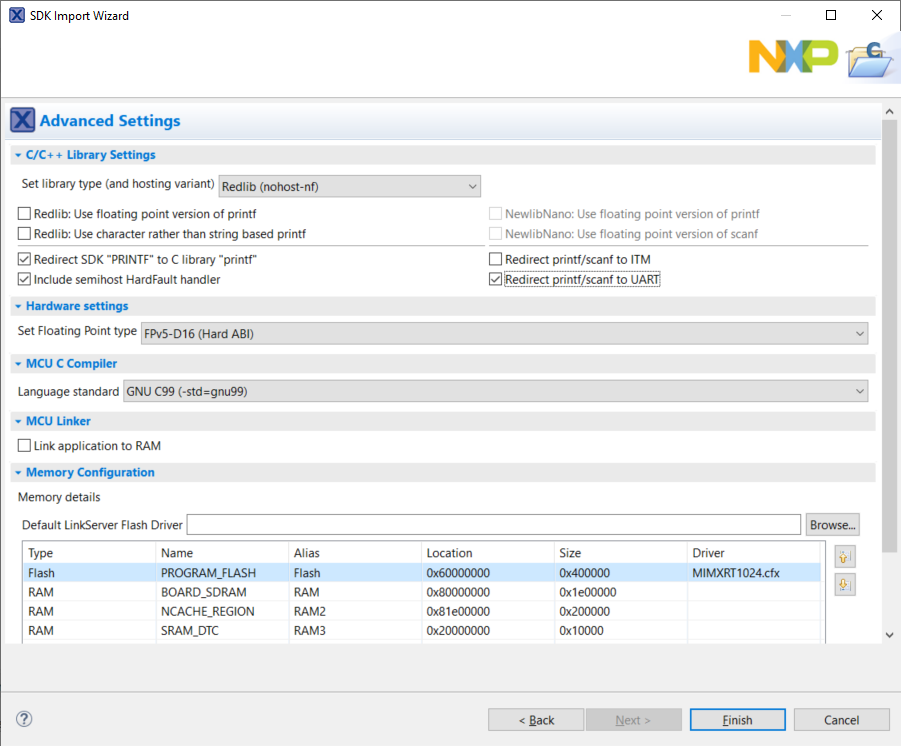Click the move memory region up arrow
This screenshot has width=901, height=746.
[x=844, y=556]
